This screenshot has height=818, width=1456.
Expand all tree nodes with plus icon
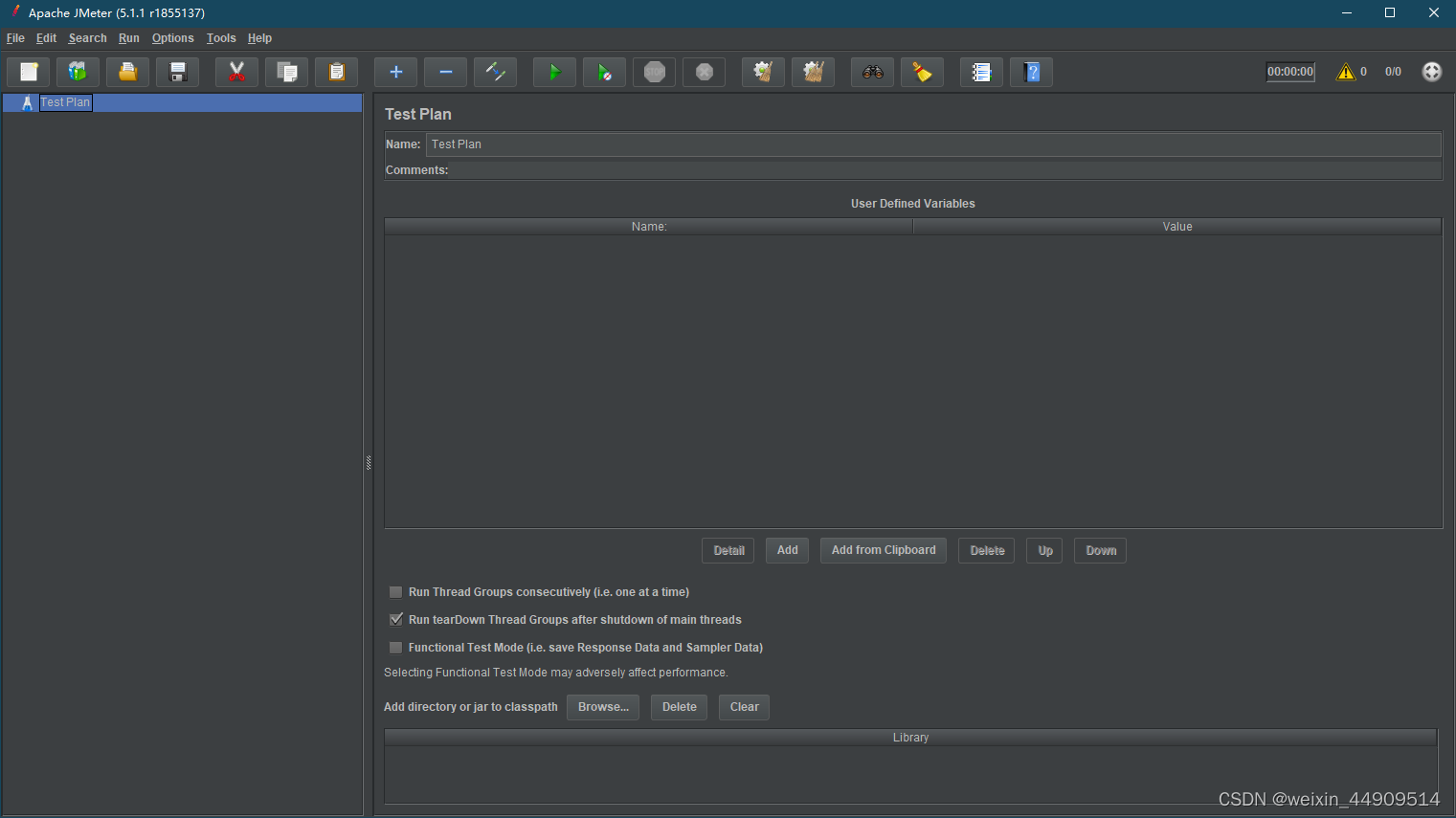pyautogui.click(x=395, y=72)
